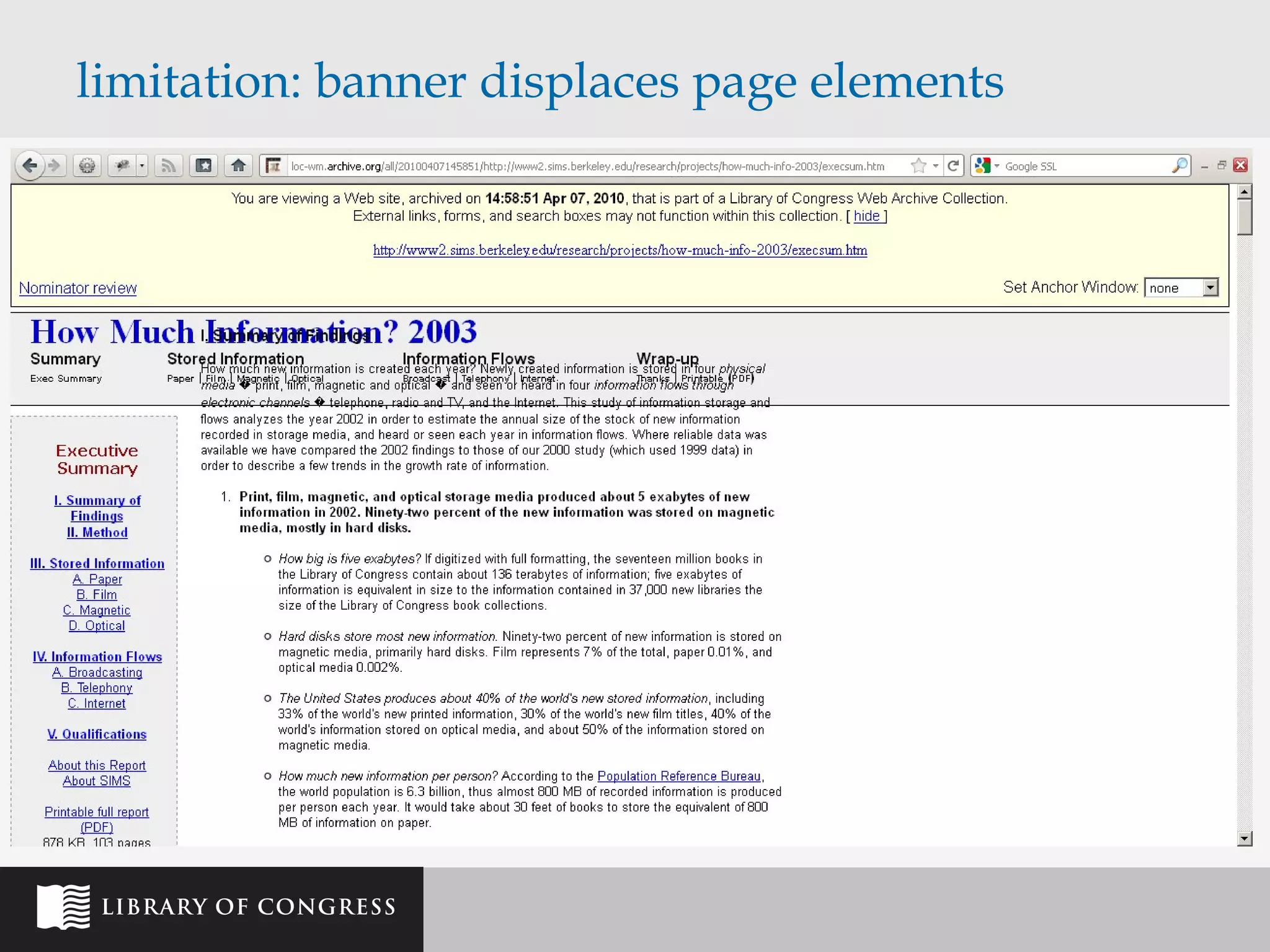The image size is (1270, 952).
Task: Open sidebar link D. Optical
Action: click(97, 625)
